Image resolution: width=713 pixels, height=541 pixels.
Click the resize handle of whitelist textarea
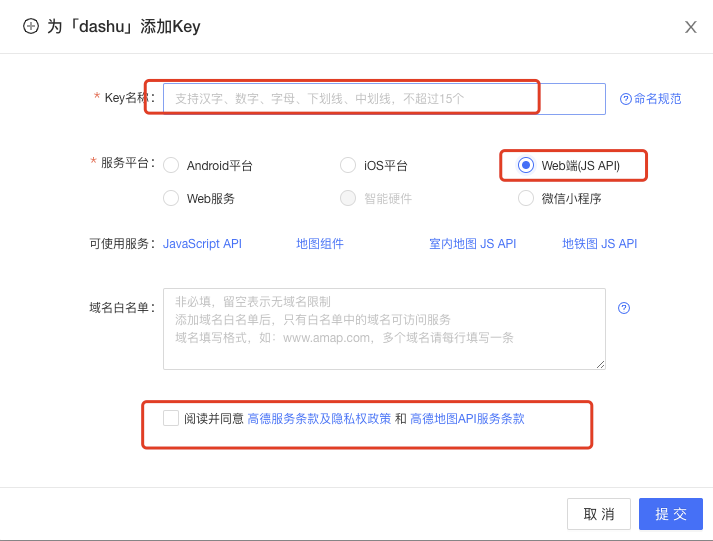point(600,364)
